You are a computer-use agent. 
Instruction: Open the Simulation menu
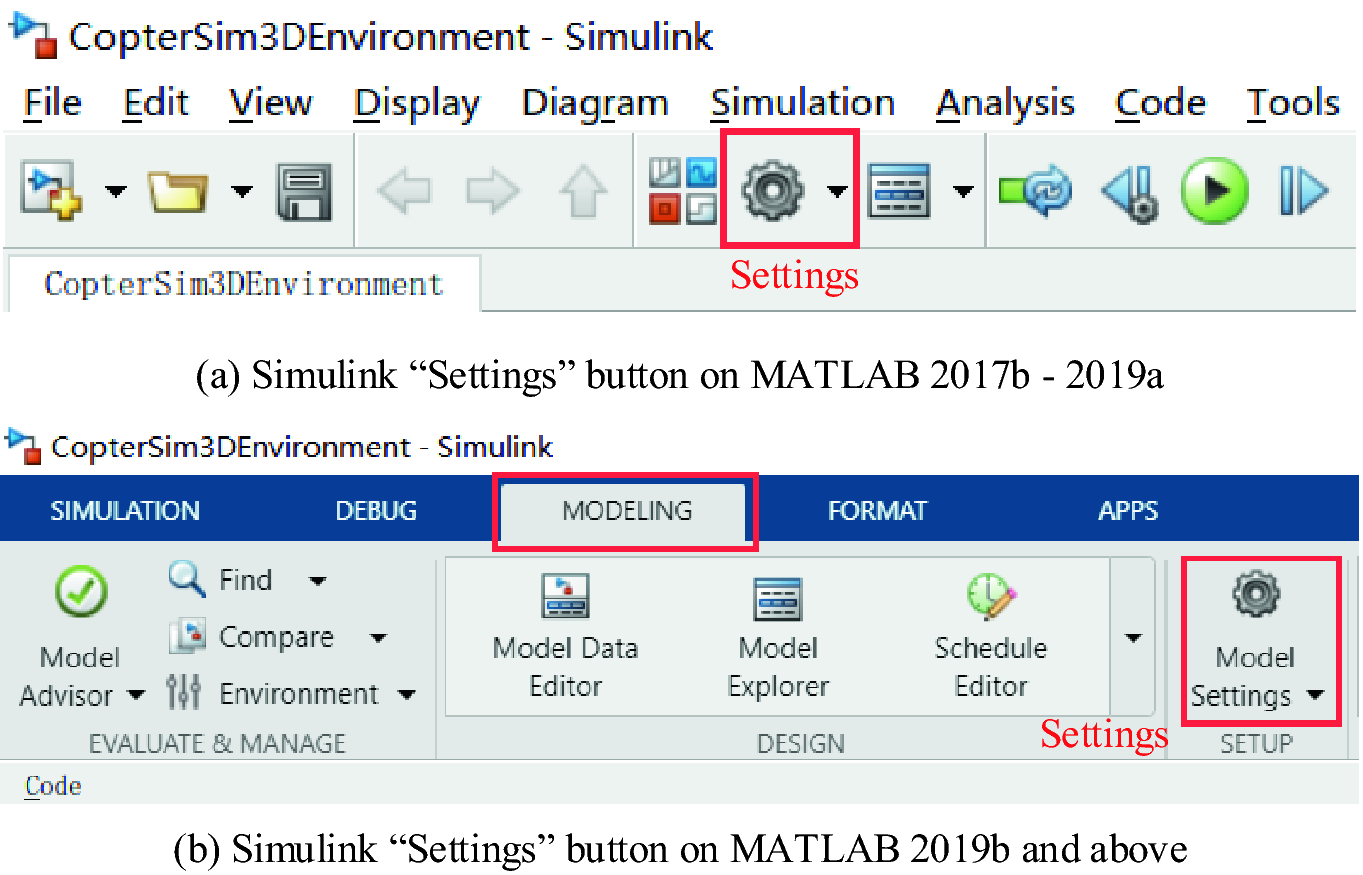[x=802, y=103]
